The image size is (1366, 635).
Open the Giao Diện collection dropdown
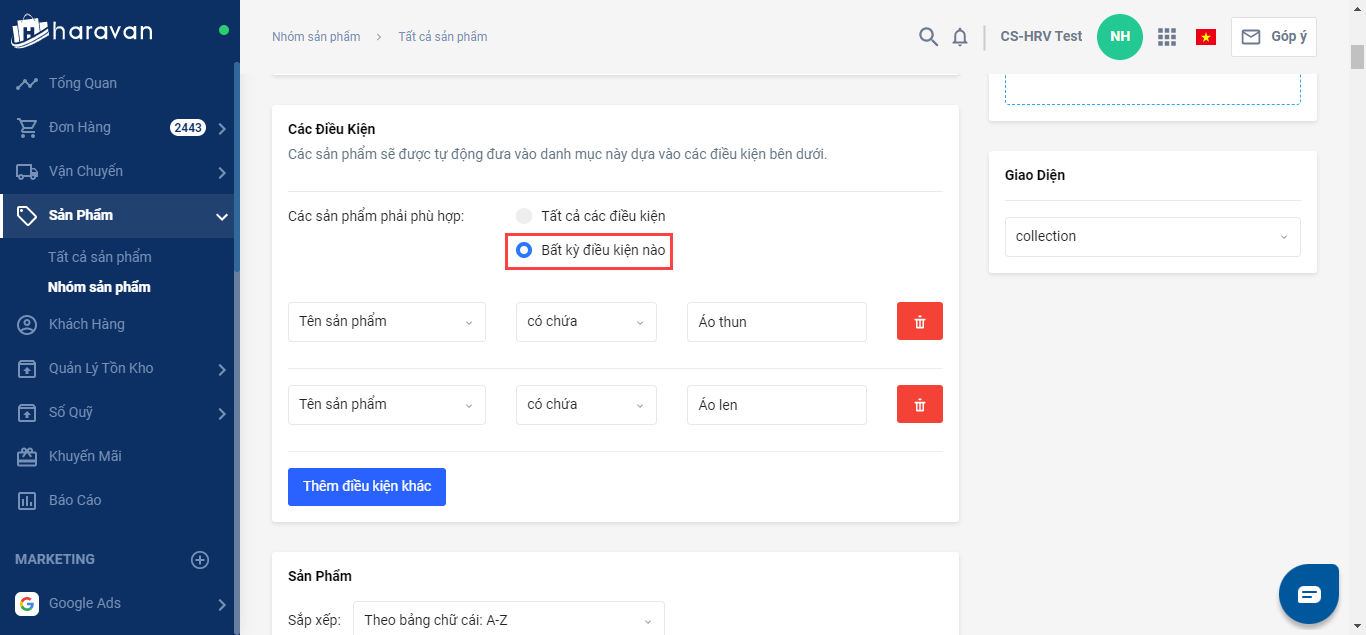coord(1152,237)
